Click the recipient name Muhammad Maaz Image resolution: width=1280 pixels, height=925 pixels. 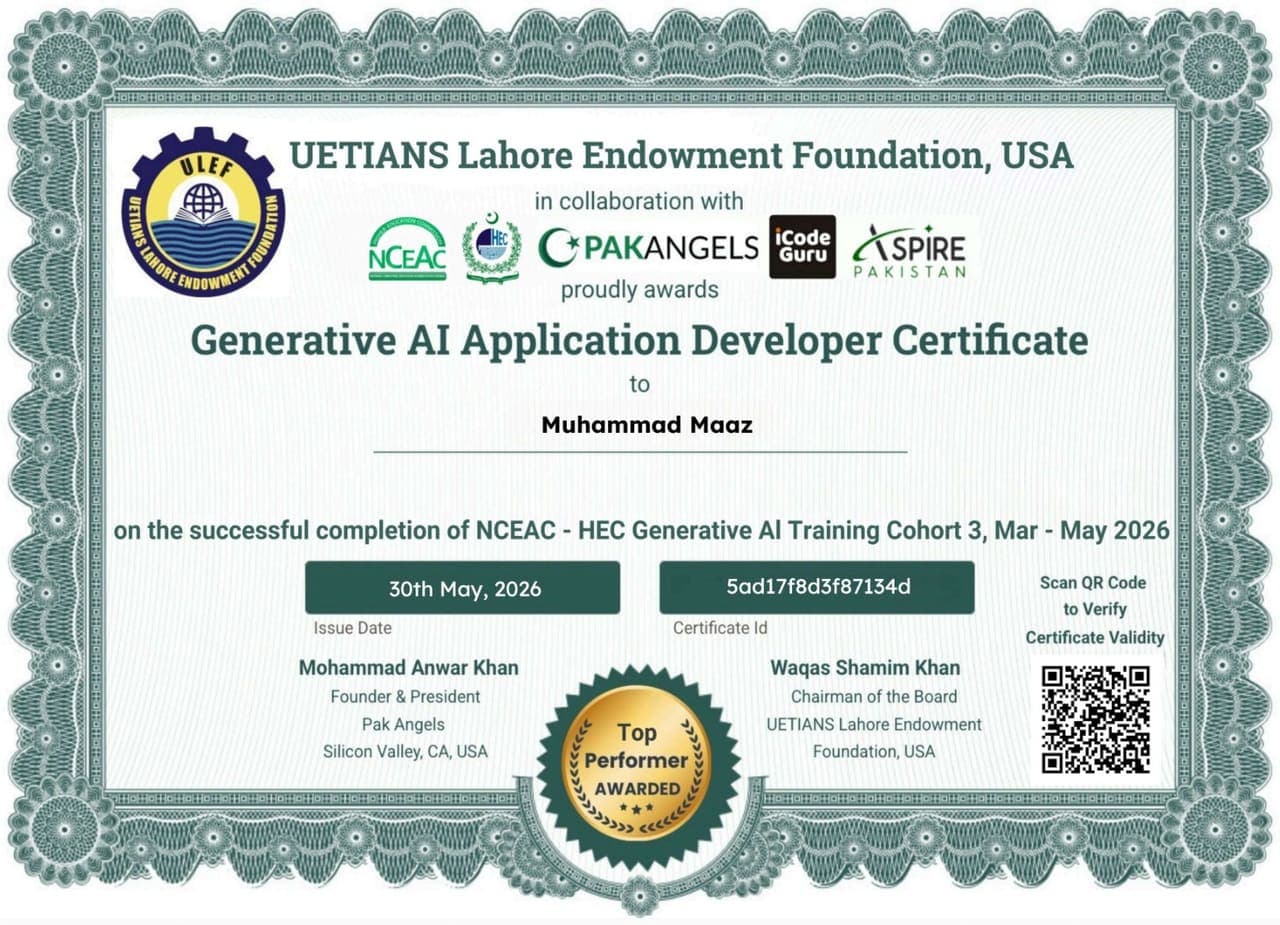[x=646, y=425]
